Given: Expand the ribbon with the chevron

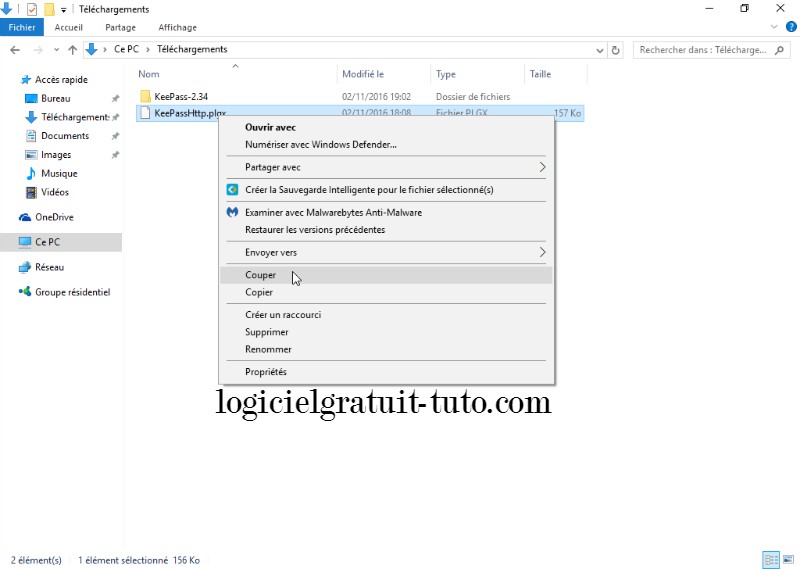Looking at the screenshot, I should [x=774, y=27].
